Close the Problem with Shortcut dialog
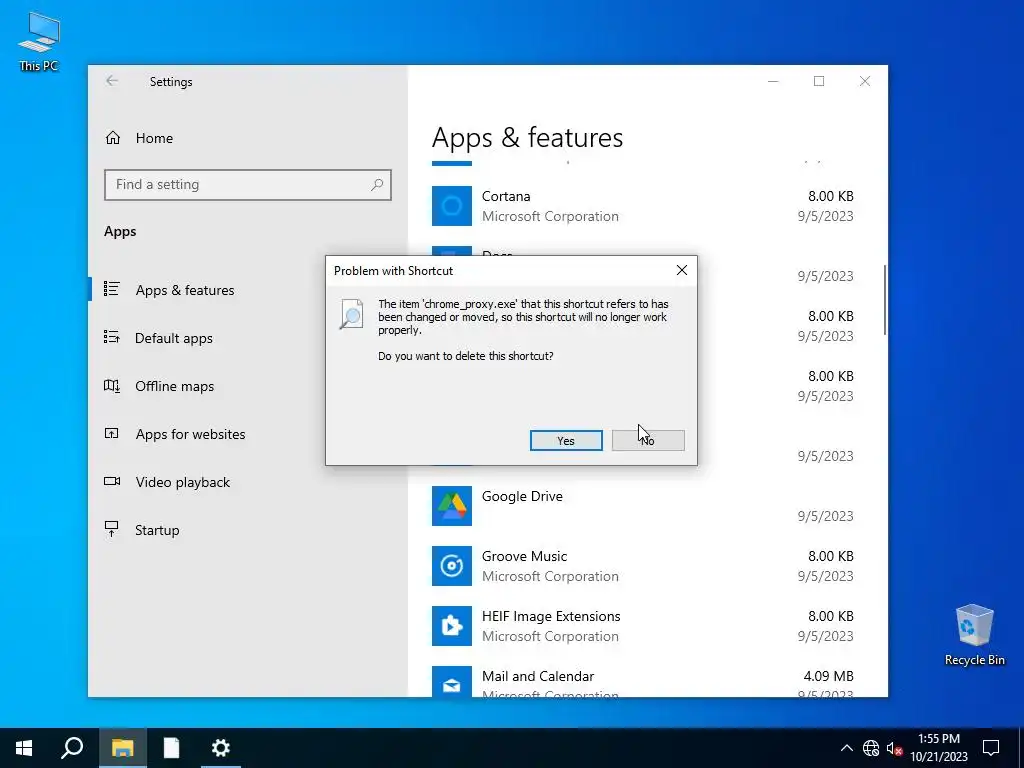 click(x=681, y=270)
